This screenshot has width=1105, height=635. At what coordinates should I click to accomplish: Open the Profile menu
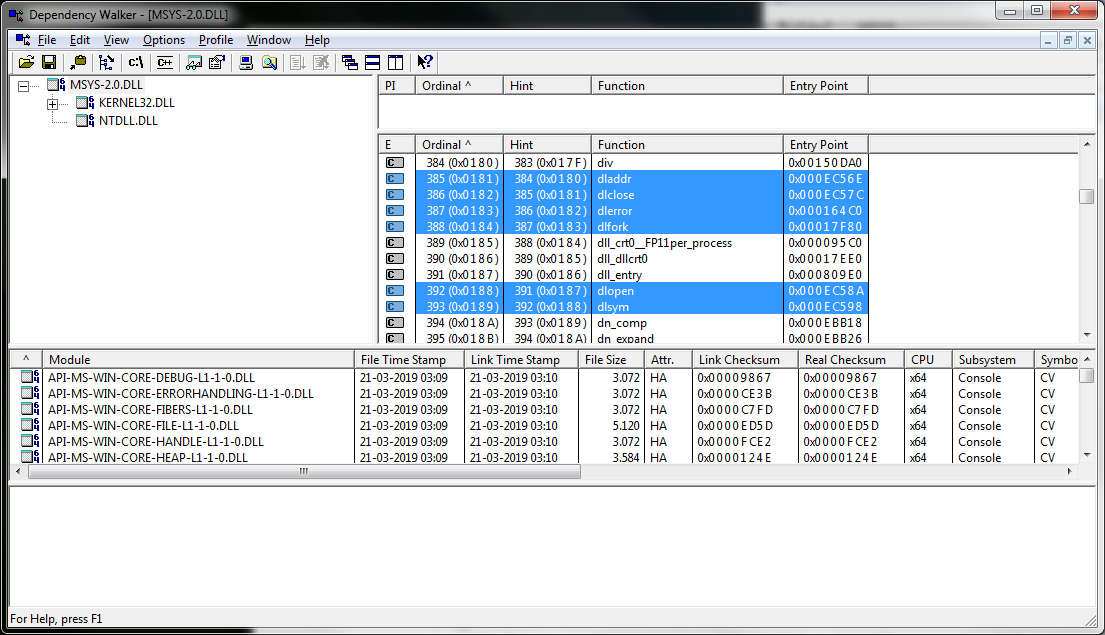(x=216, y=40)
